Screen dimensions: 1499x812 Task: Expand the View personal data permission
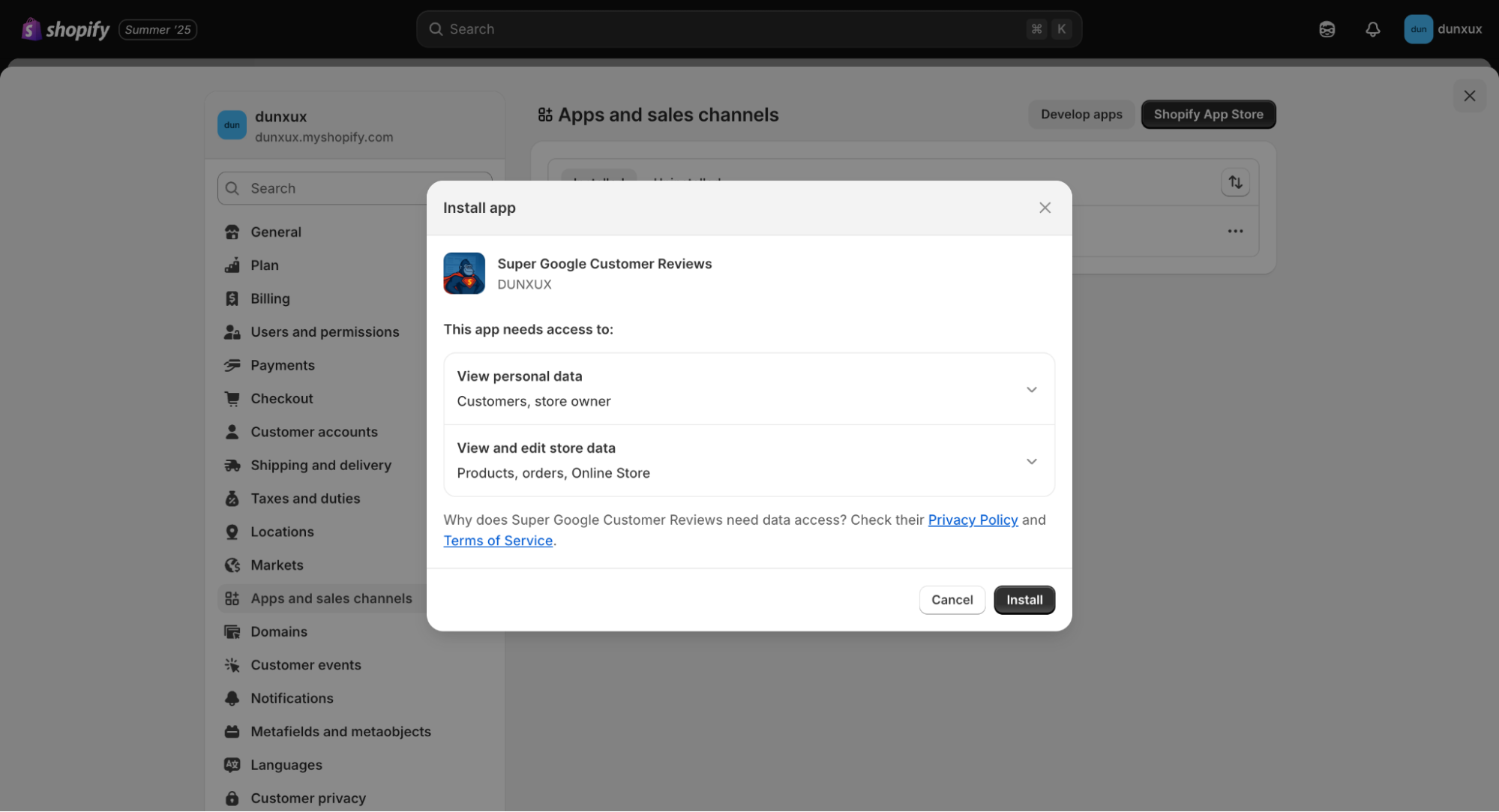click(748, 389)
